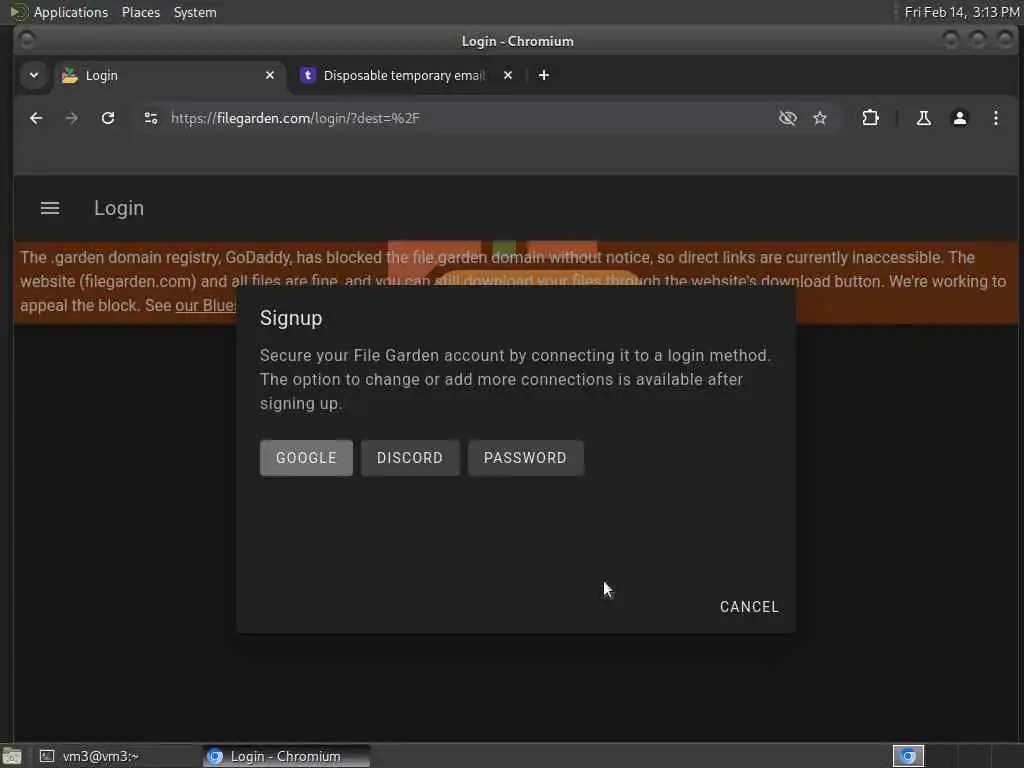The image size is (1024, 768).
Task: Open a new browser tab
Action: tap(543, 76)
